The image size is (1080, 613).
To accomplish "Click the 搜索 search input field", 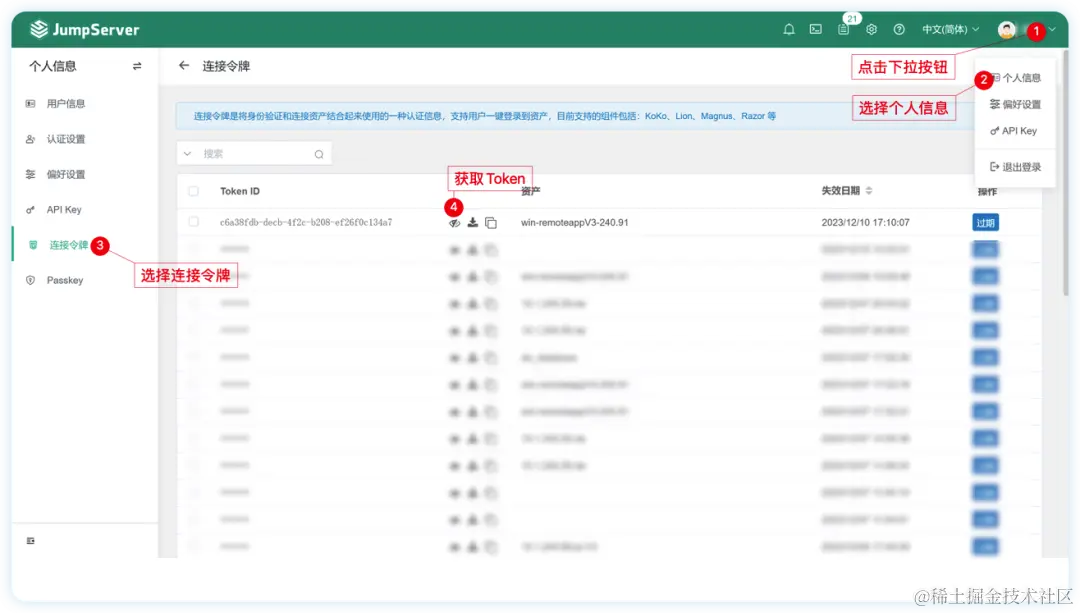I will point(255,154).
